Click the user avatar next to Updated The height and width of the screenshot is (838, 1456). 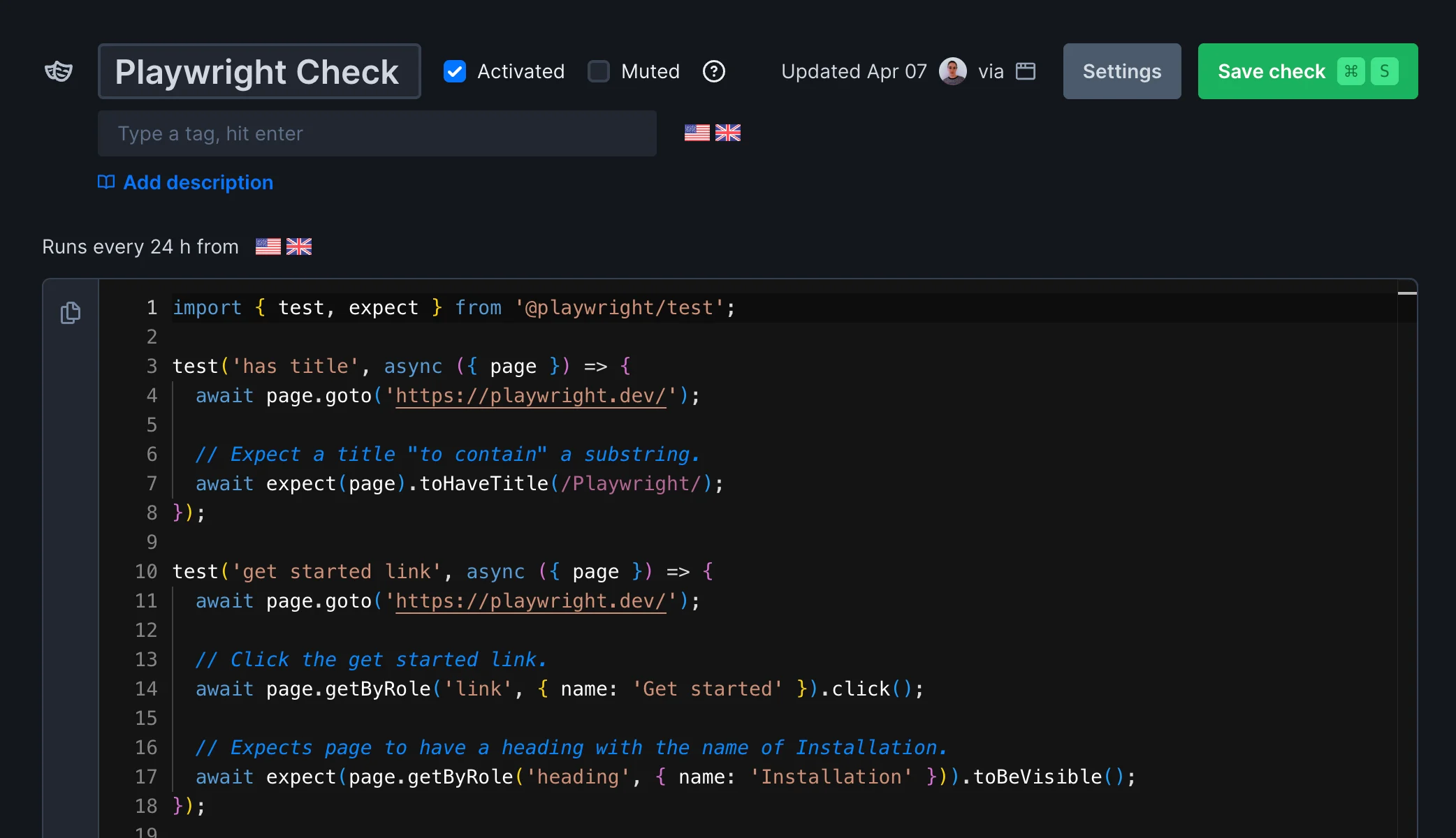(x=953, y=71)
